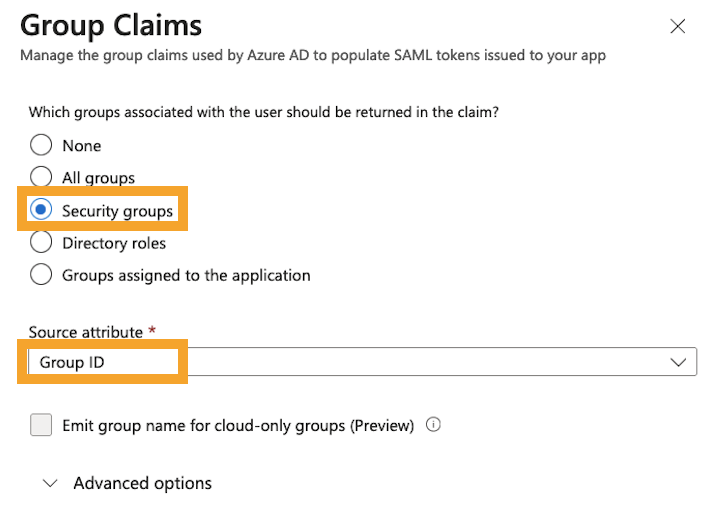717x510 pixels.
Task: Expand the Advanced options chevron
Action: (50, 483)
